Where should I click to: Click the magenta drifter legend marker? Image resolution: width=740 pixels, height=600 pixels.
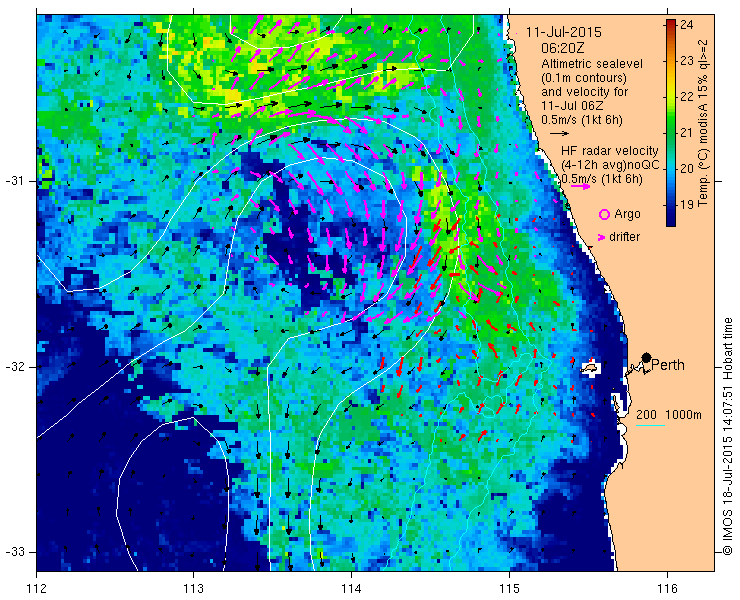pyautogui.click(x=602, y=237)
